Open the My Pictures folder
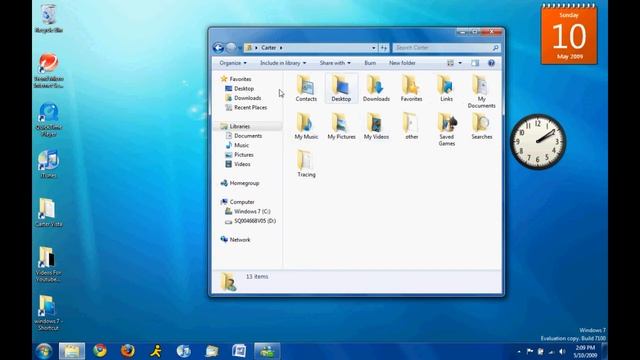 point(341,127)
